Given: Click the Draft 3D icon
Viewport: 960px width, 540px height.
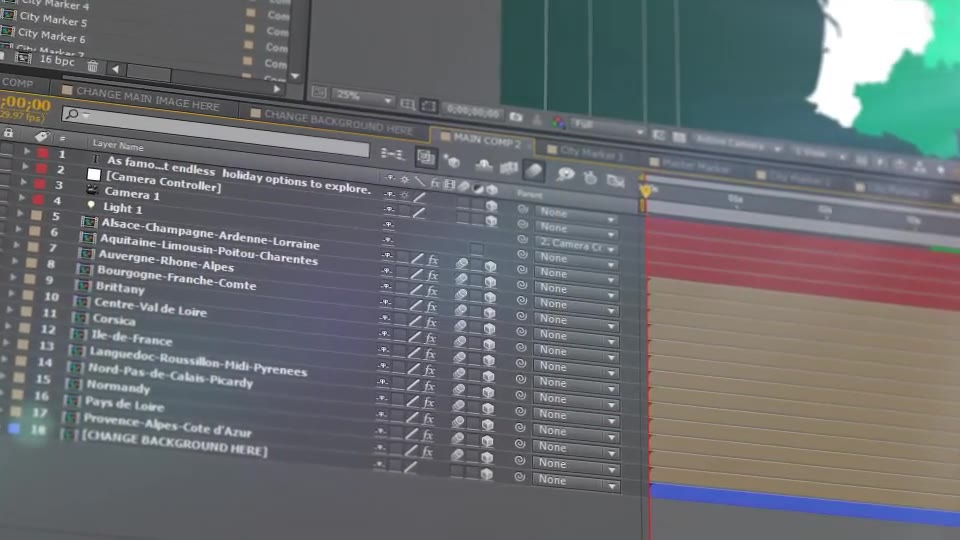Looking at the screenshot, I should pos(452,161).
